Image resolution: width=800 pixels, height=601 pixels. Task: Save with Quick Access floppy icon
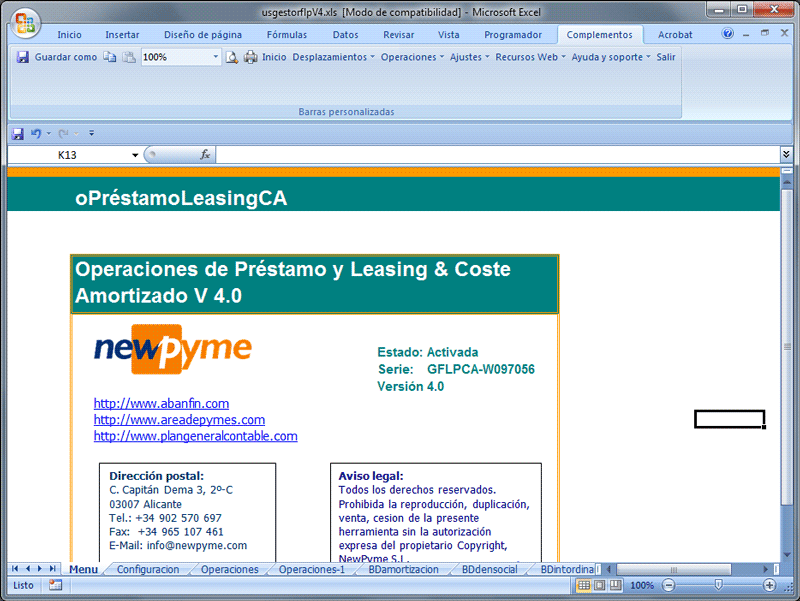pos(18,134)
